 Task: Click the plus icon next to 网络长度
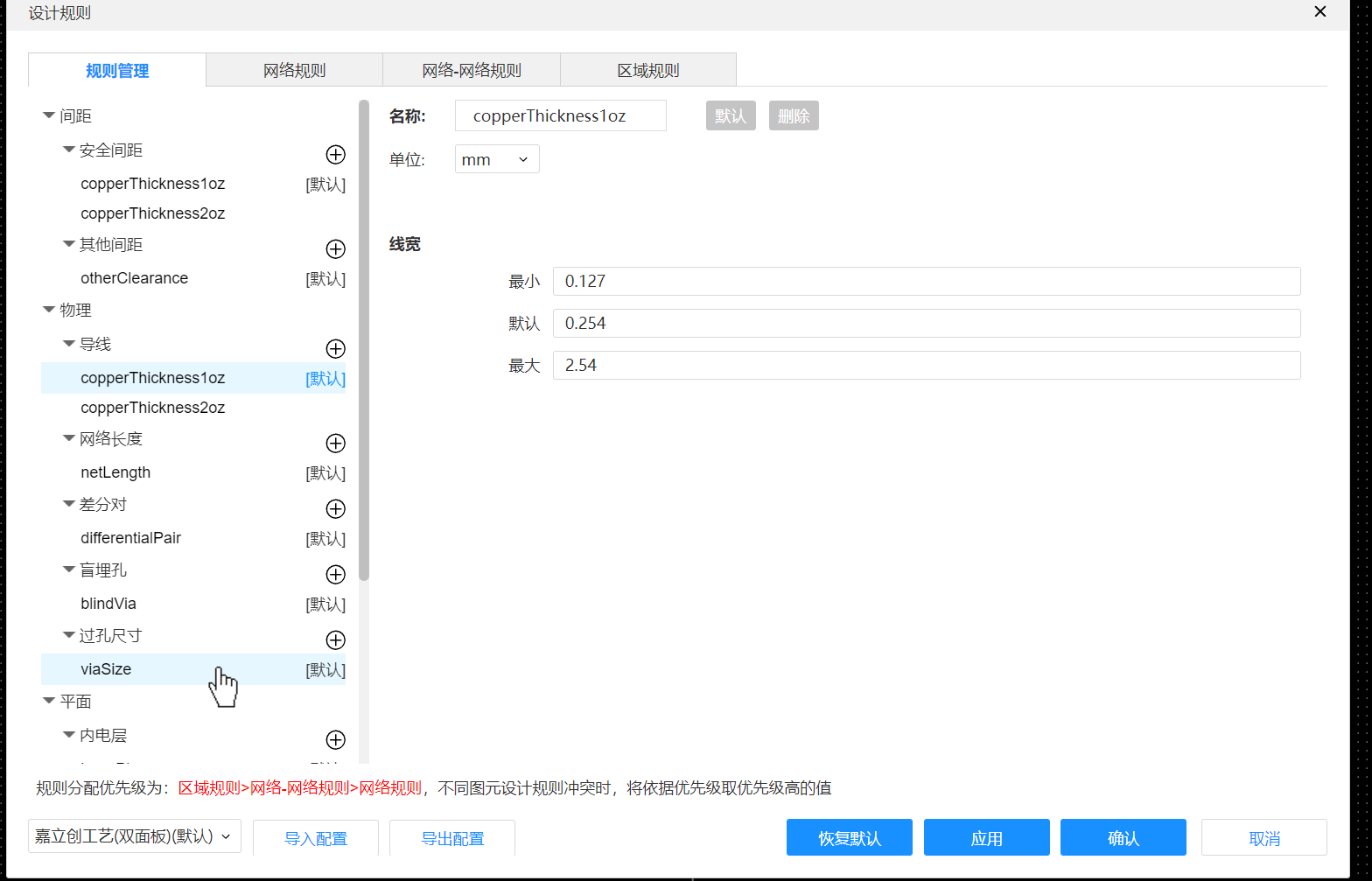coord(335,444)
